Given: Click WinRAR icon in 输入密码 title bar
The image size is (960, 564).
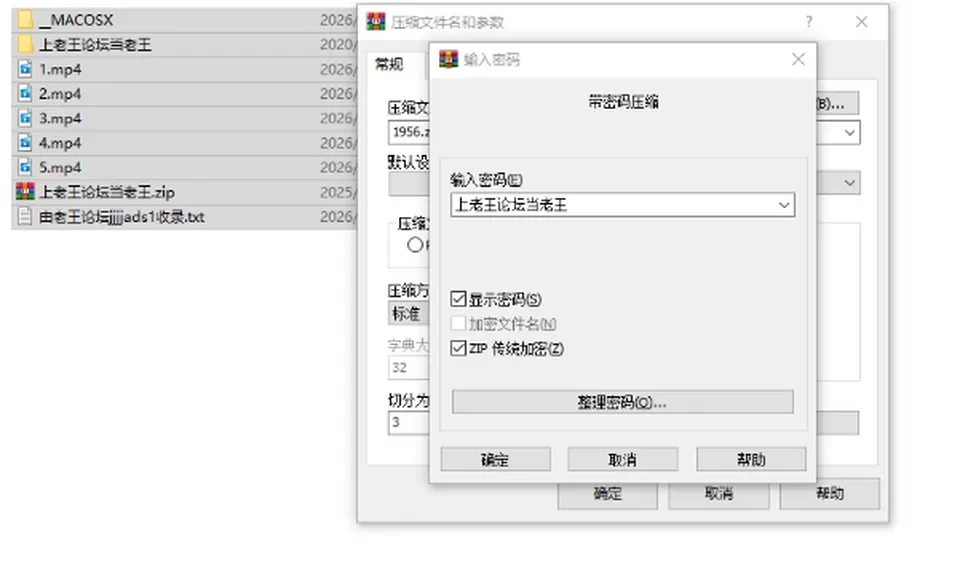Looking at the screenshot, I should point(449,59).
